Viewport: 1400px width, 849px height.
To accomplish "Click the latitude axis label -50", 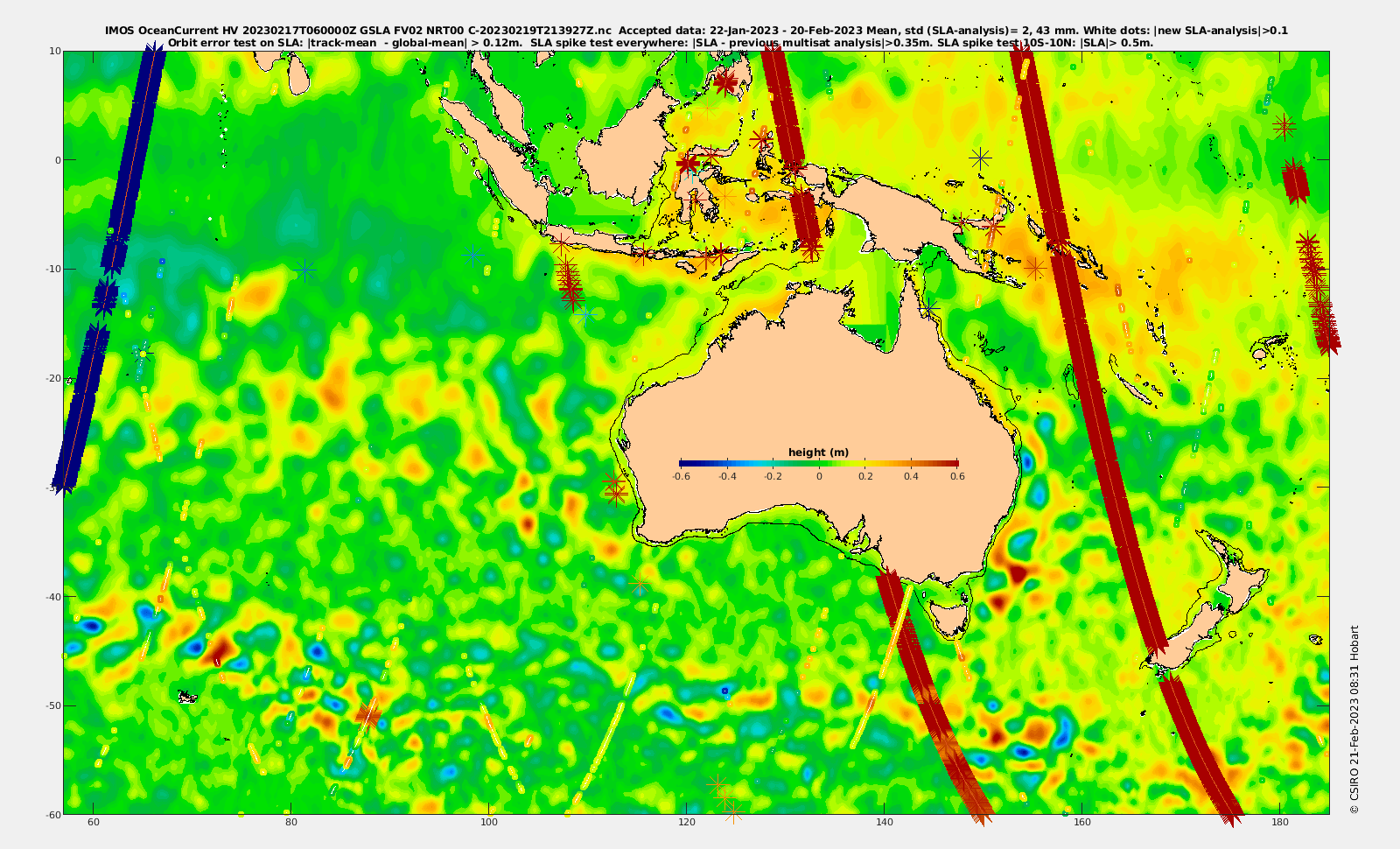I will (x=52, y=705).
